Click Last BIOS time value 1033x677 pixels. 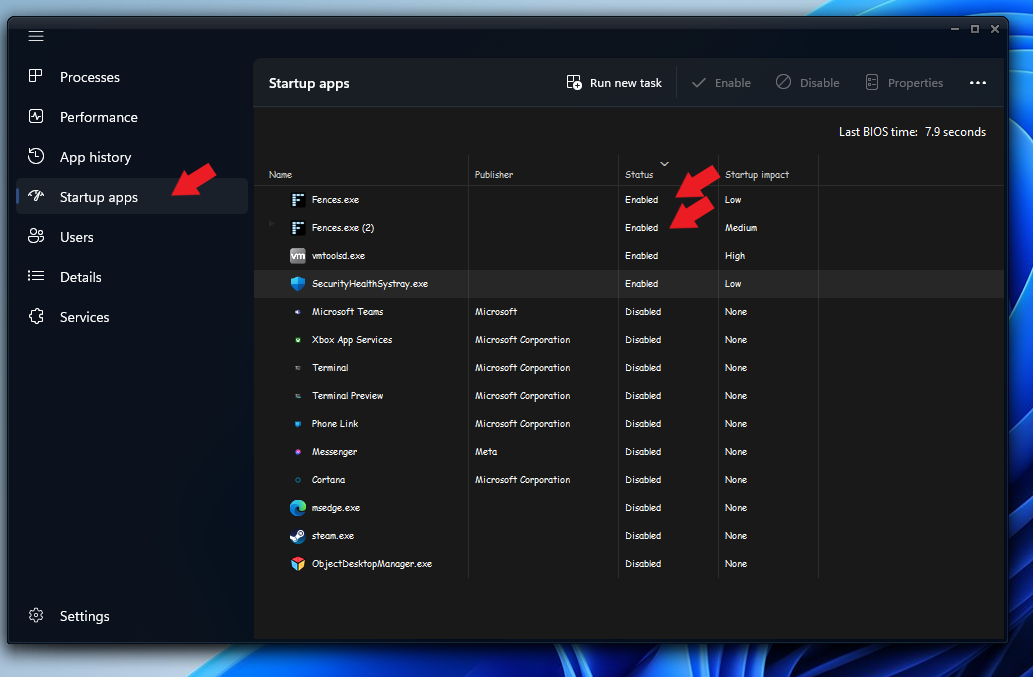point(955,132)
